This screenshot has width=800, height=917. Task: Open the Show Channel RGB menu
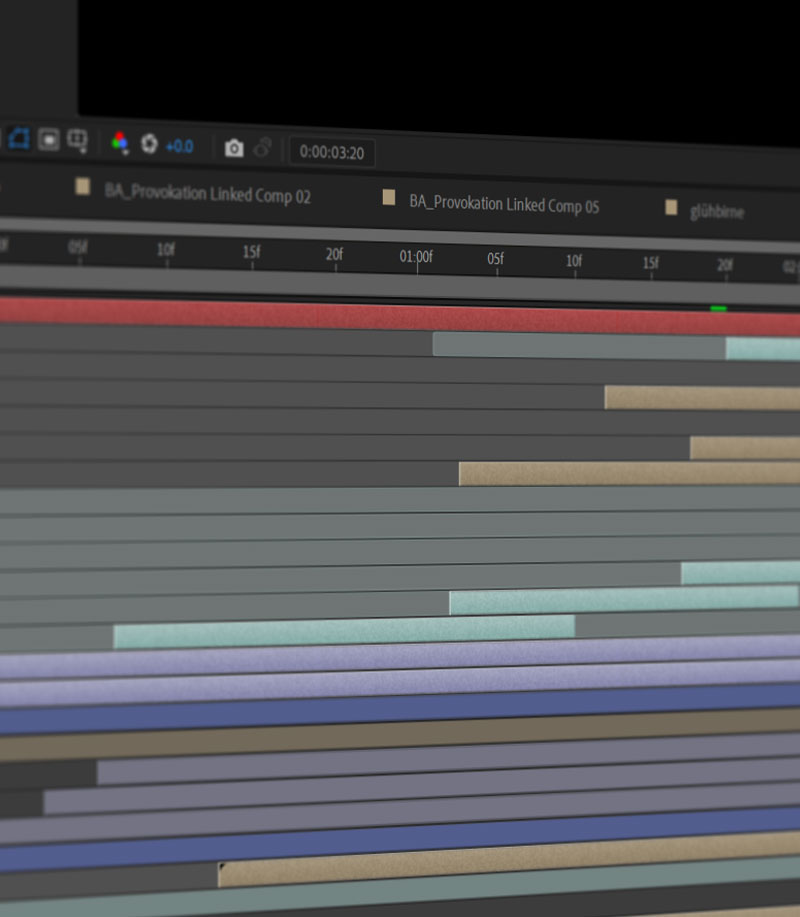pos(120,143)
